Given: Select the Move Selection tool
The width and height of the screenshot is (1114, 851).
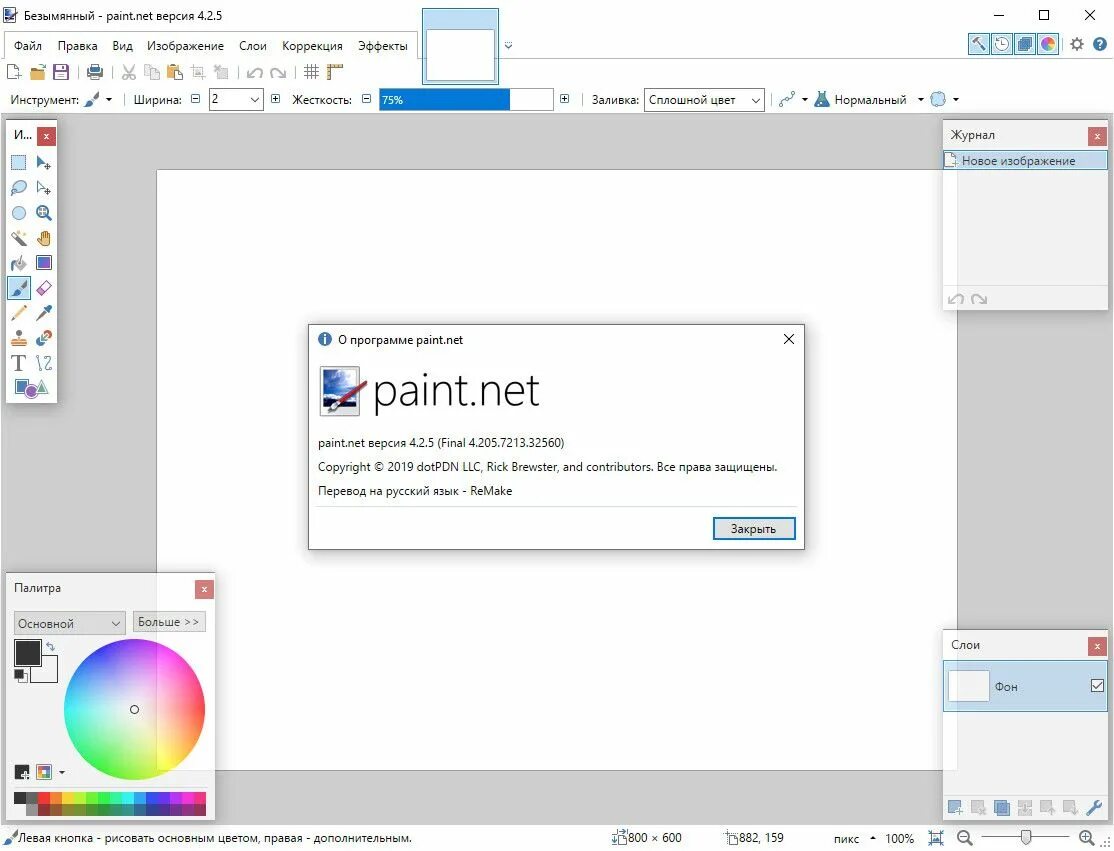Looking at the screenshot, I should coord(43,188).
